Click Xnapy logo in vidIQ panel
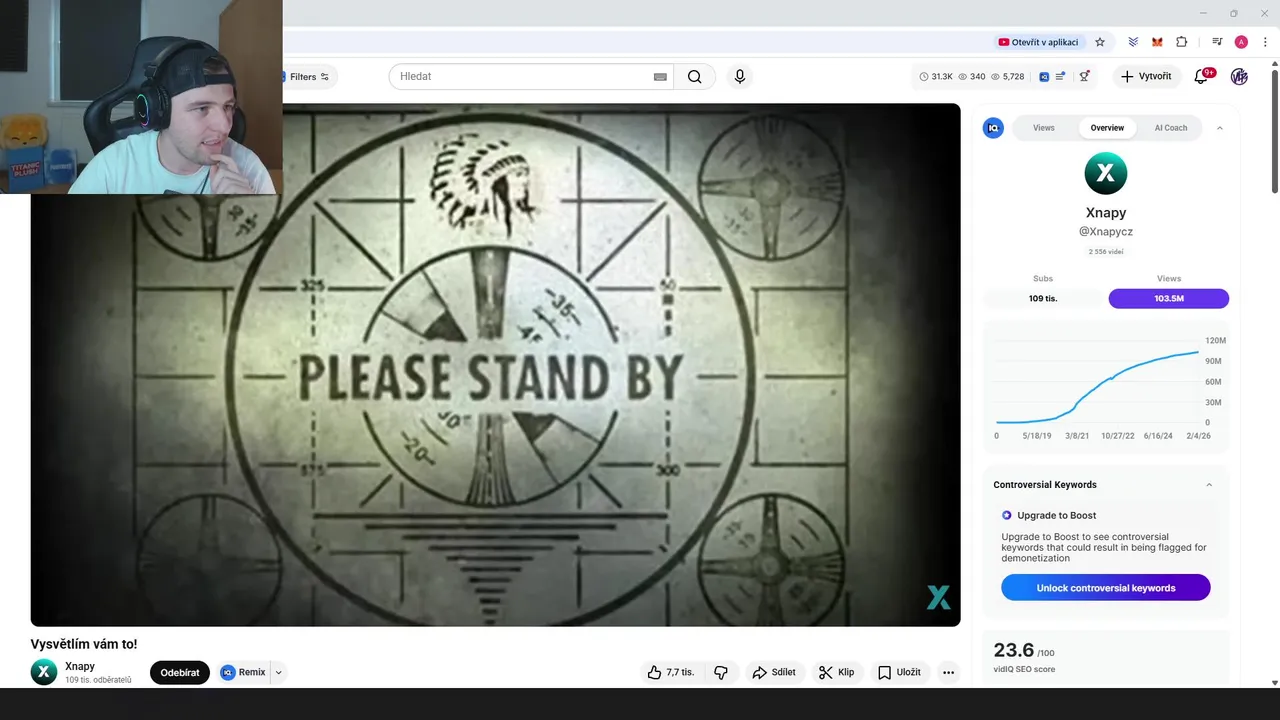 pyautogui.click(x=1105, y=174)
